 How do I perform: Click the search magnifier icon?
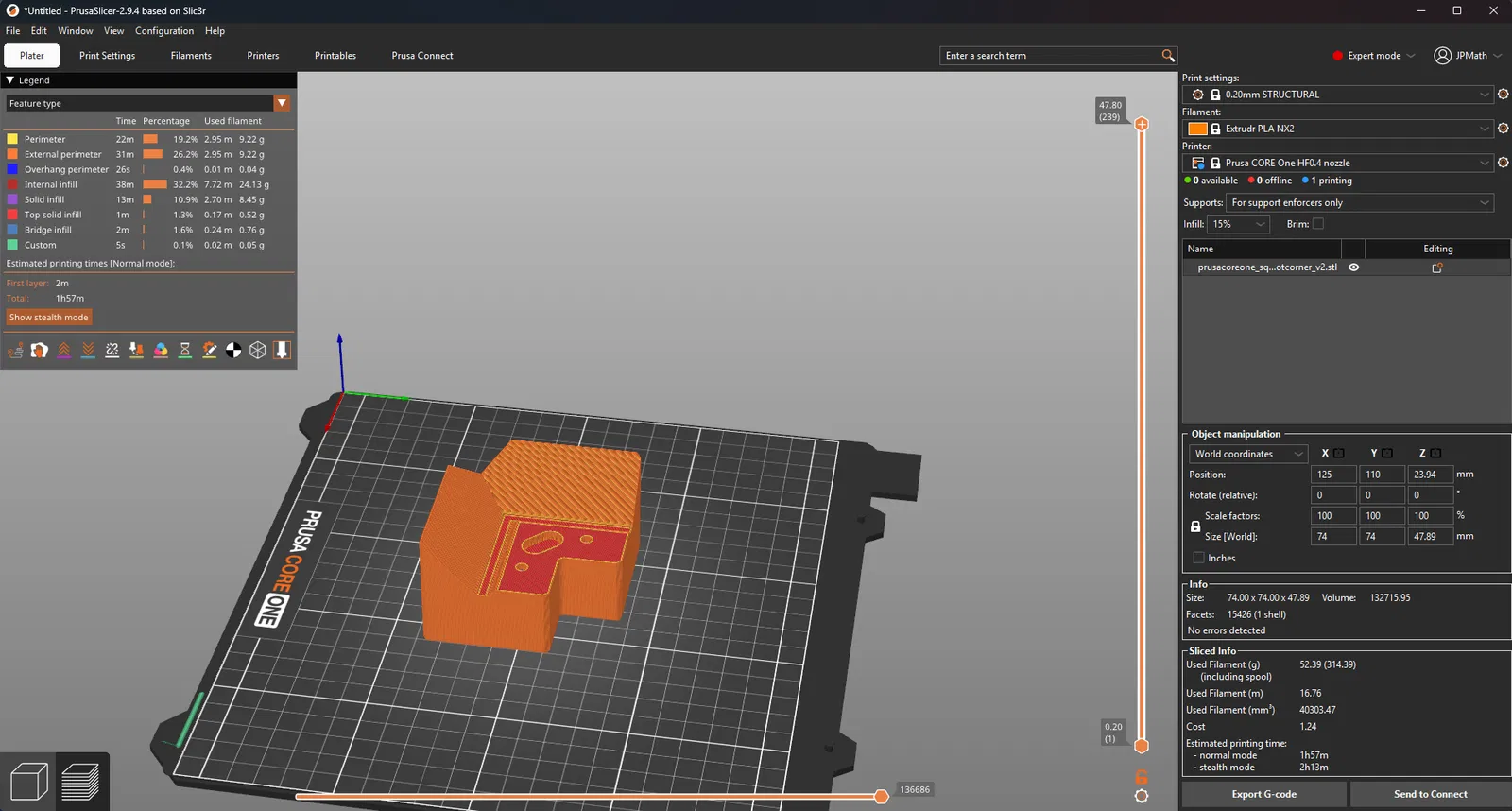(1168, 56)
